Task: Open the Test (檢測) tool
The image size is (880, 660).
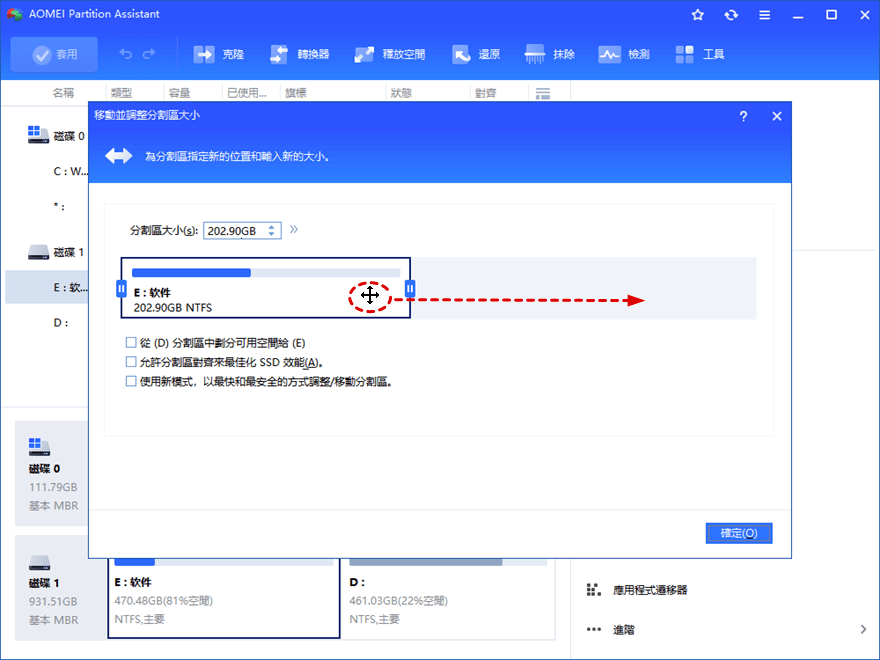Action: (624, 54)
